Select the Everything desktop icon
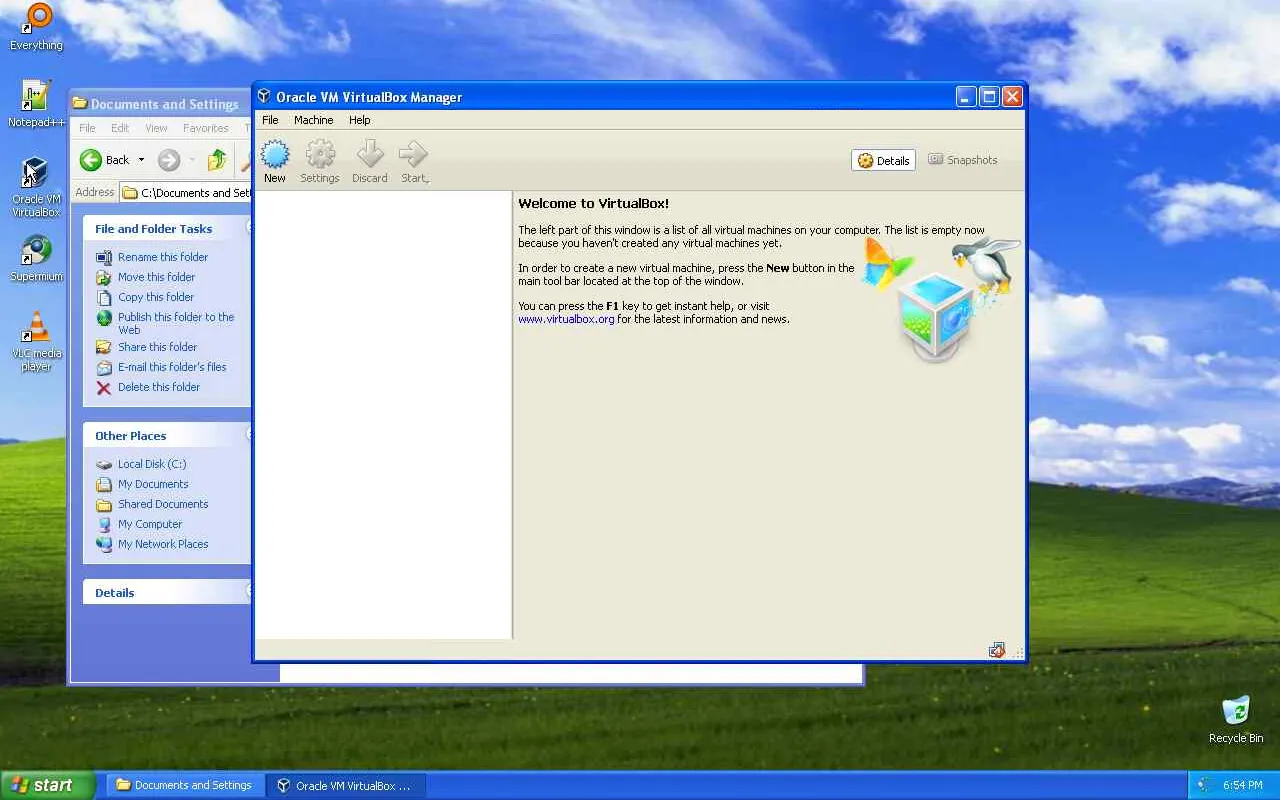Screen dimensions: 1280x800 [36, 27]
